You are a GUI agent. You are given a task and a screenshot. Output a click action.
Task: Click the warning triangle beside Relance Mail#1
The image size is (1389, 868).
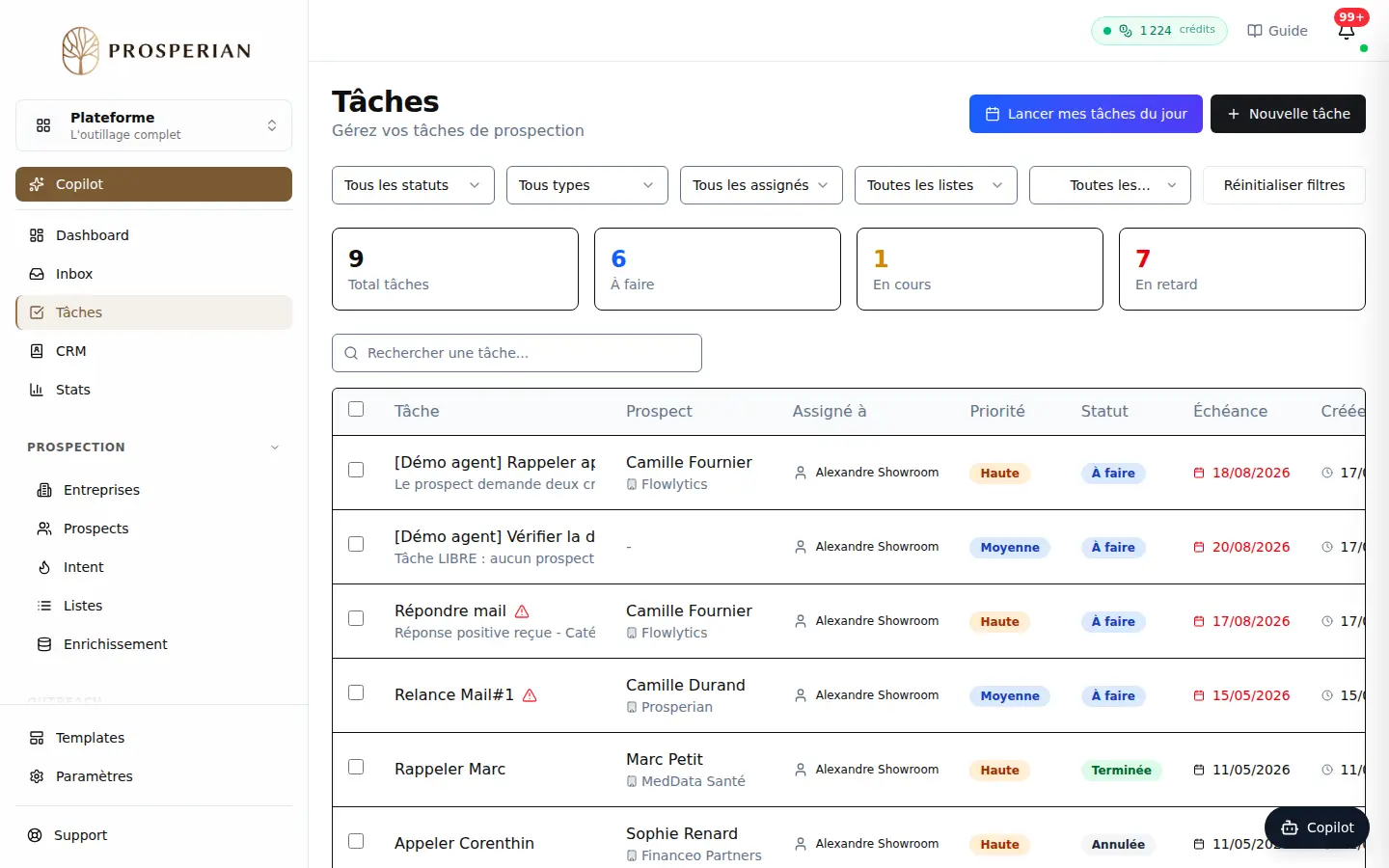pyautogui.click(x=530, y=695)
